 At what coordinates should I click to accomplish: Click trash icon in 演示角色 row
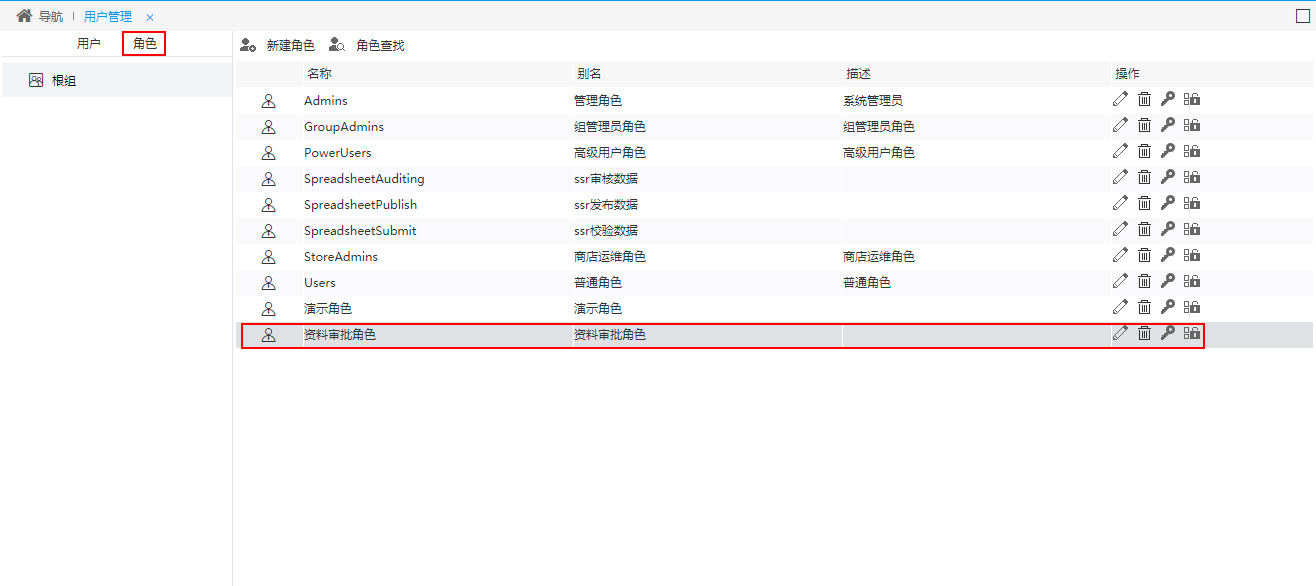point(1144,307)
